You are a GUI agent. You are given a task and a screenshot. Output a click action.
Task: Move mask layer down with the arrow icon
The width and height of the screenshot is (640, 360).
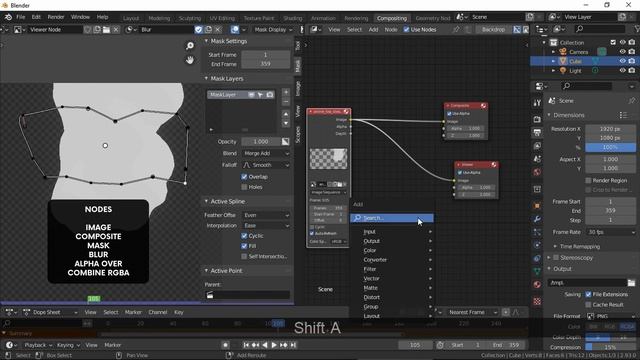(x=286, y=123)
